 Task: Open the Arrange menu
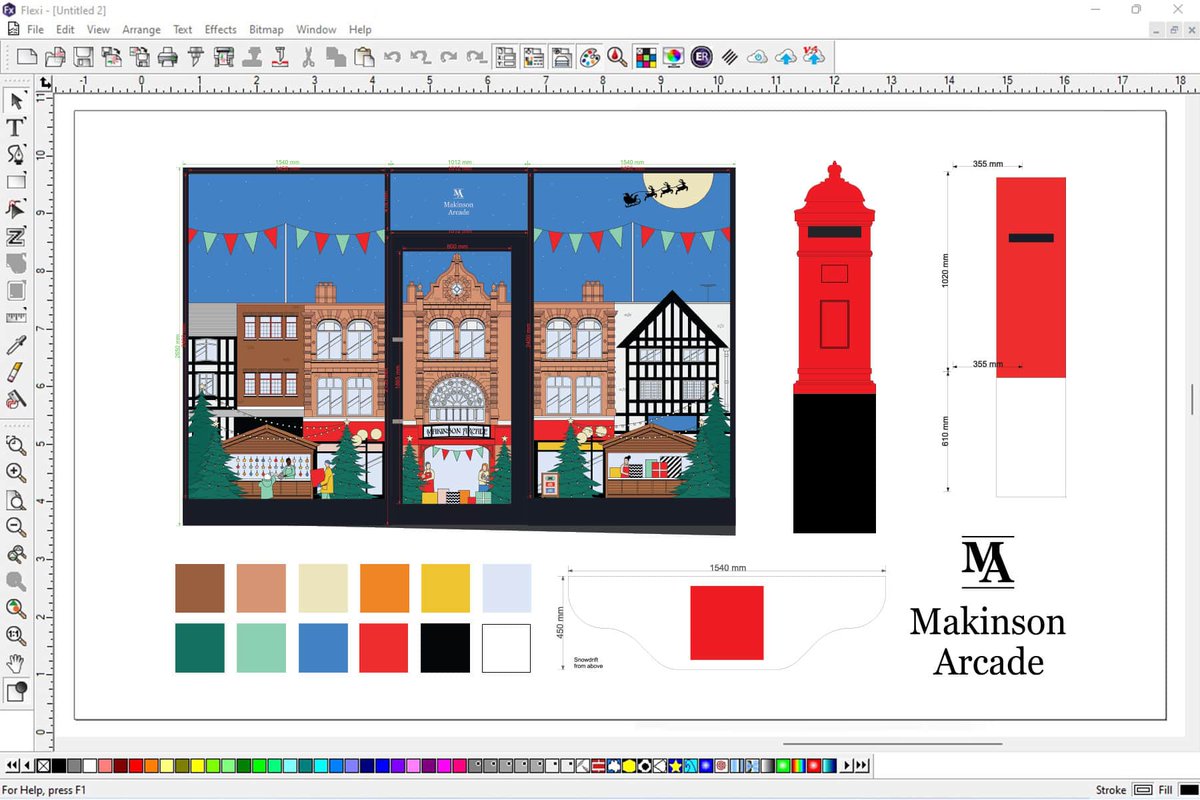pos(141,30)
